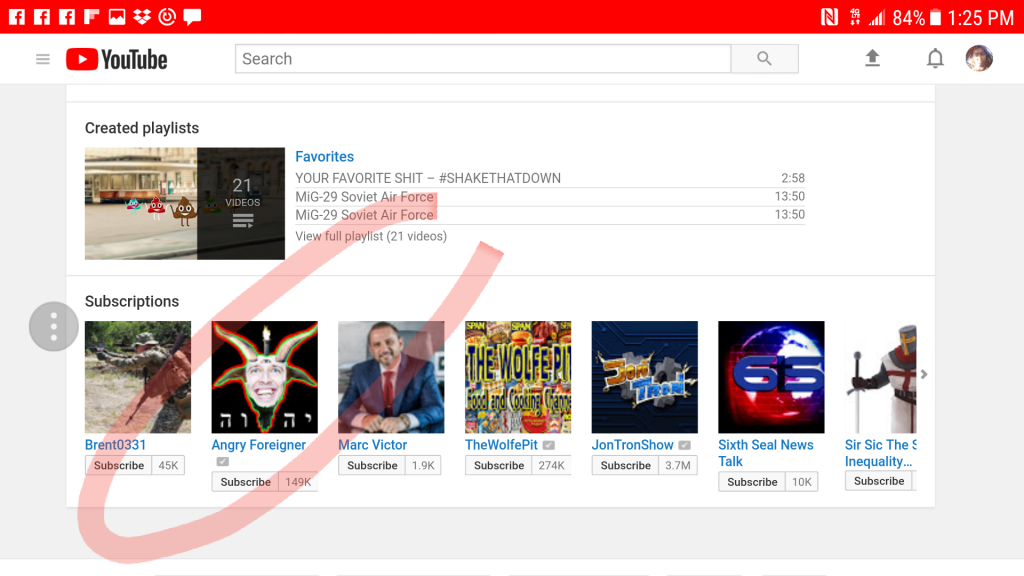Tap the image gallery notification icon
This screenshot has width=1024, height=576.
pos(117,16)
